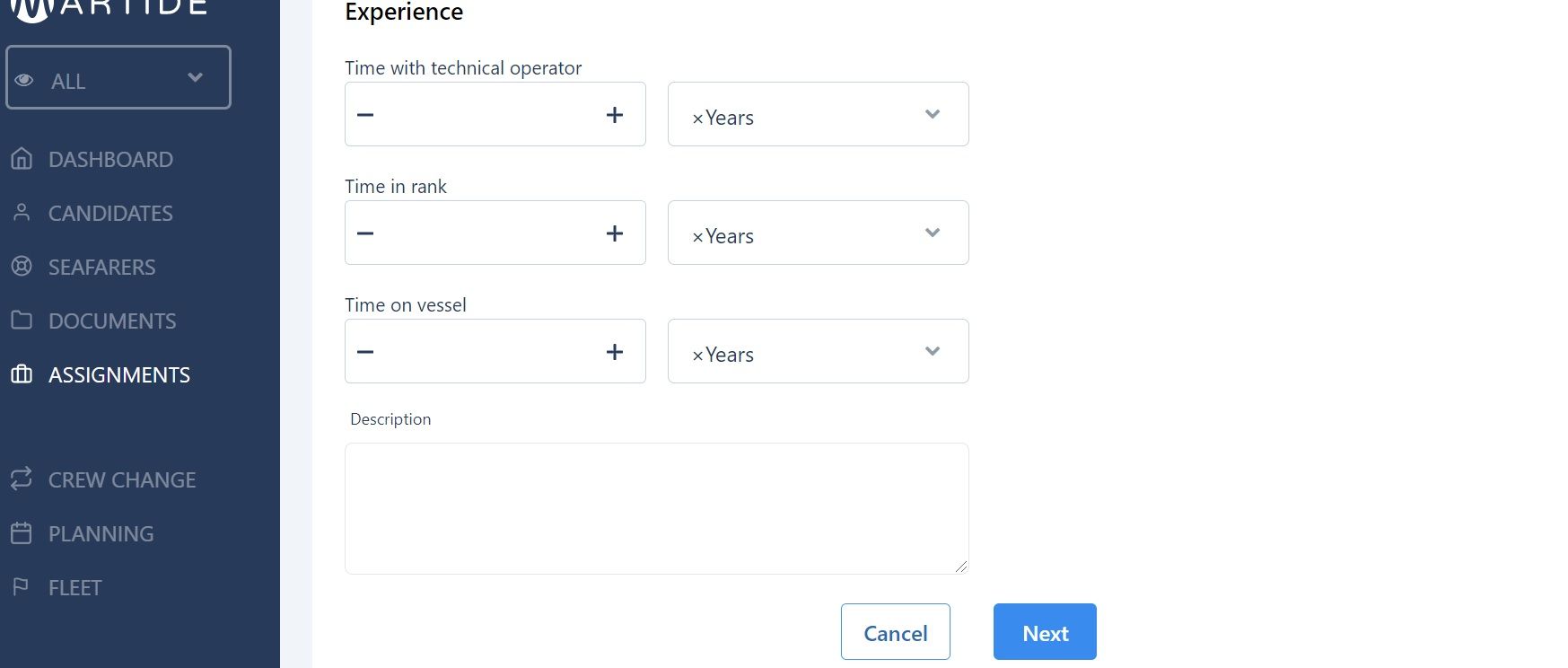Click inside the Description text area

657,508
